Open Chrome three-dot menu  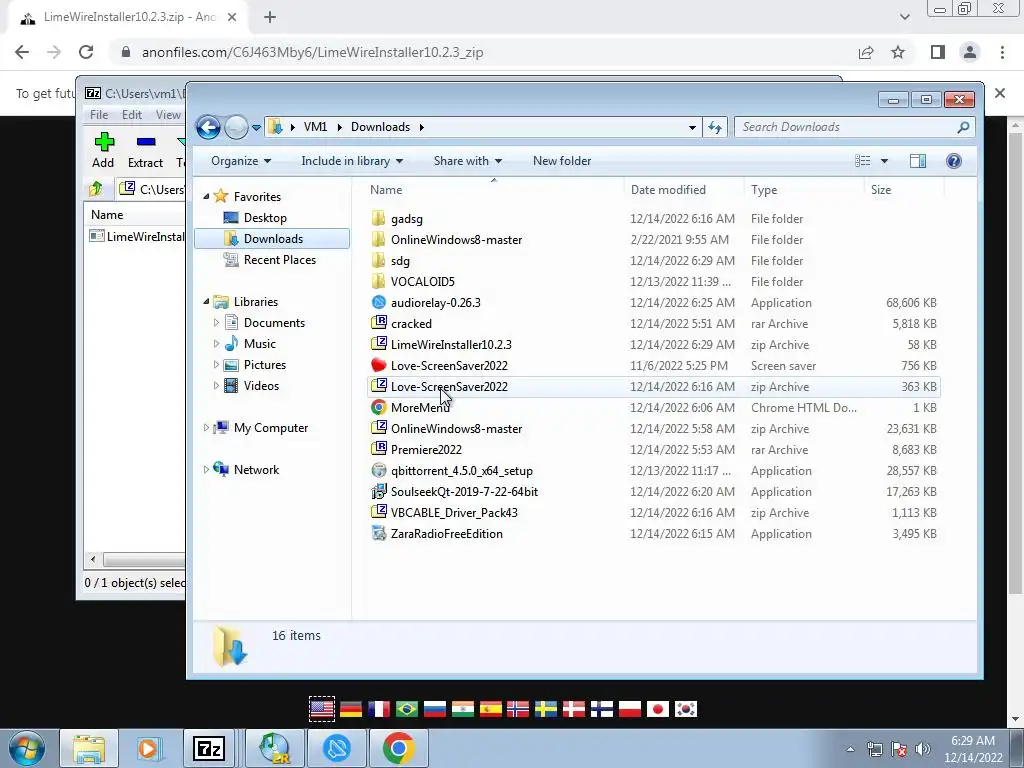point(1002,53)
